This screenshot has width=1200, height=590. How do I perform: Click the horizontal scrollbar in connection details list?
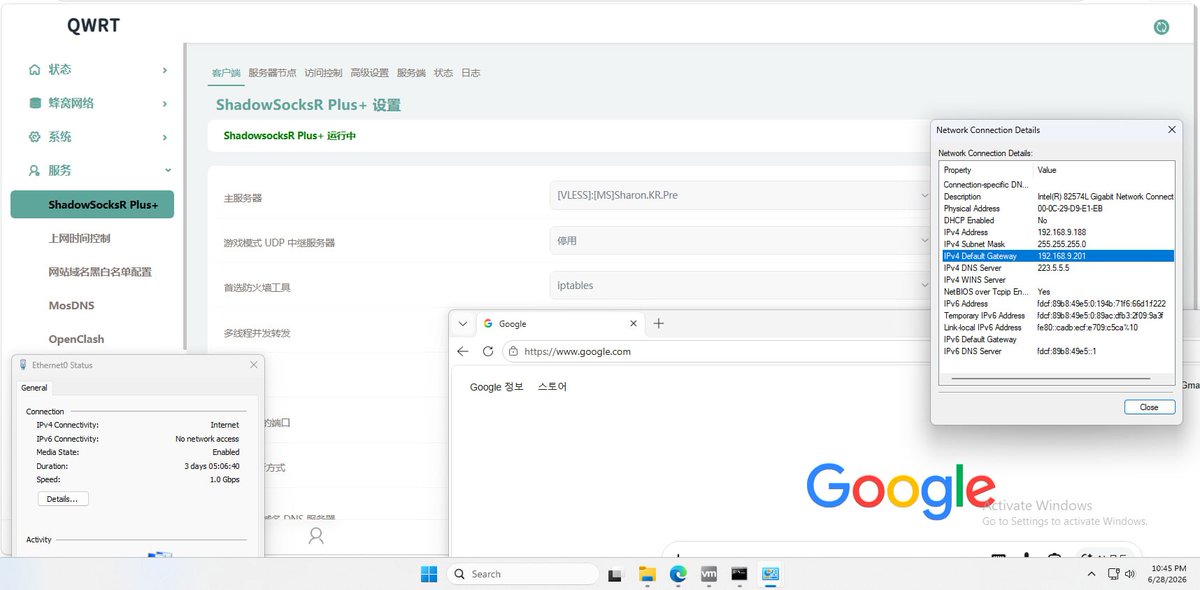click(1053, 378)
